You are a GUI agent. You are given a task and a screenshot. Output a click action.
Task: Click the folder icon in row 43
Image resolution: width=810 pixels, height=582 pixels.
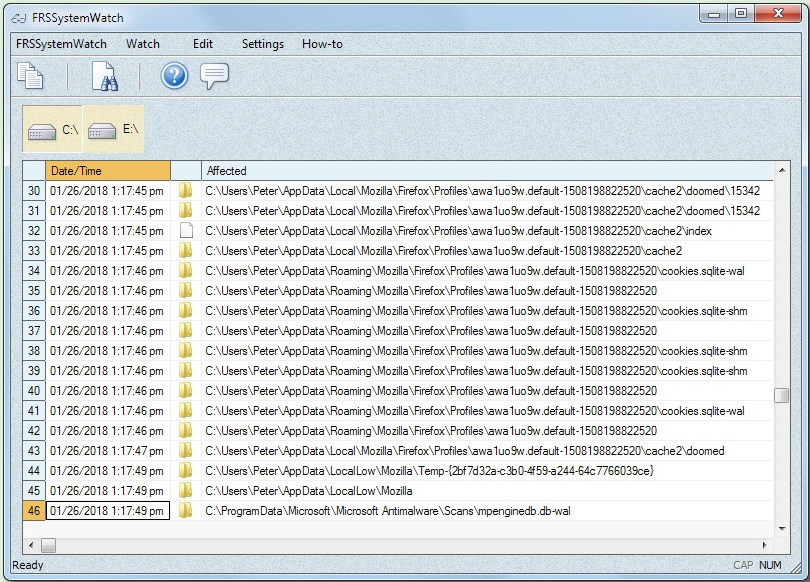(186, 451)
